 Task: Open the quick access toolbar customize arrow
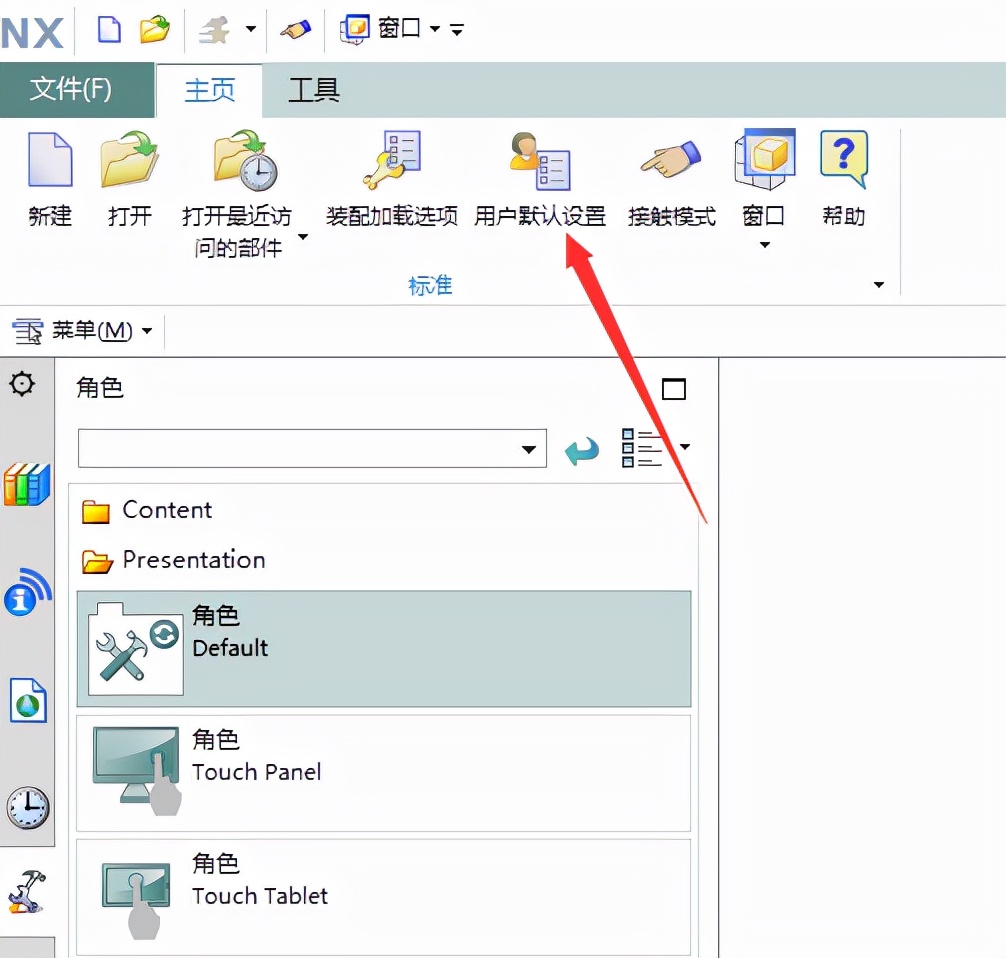457,30
